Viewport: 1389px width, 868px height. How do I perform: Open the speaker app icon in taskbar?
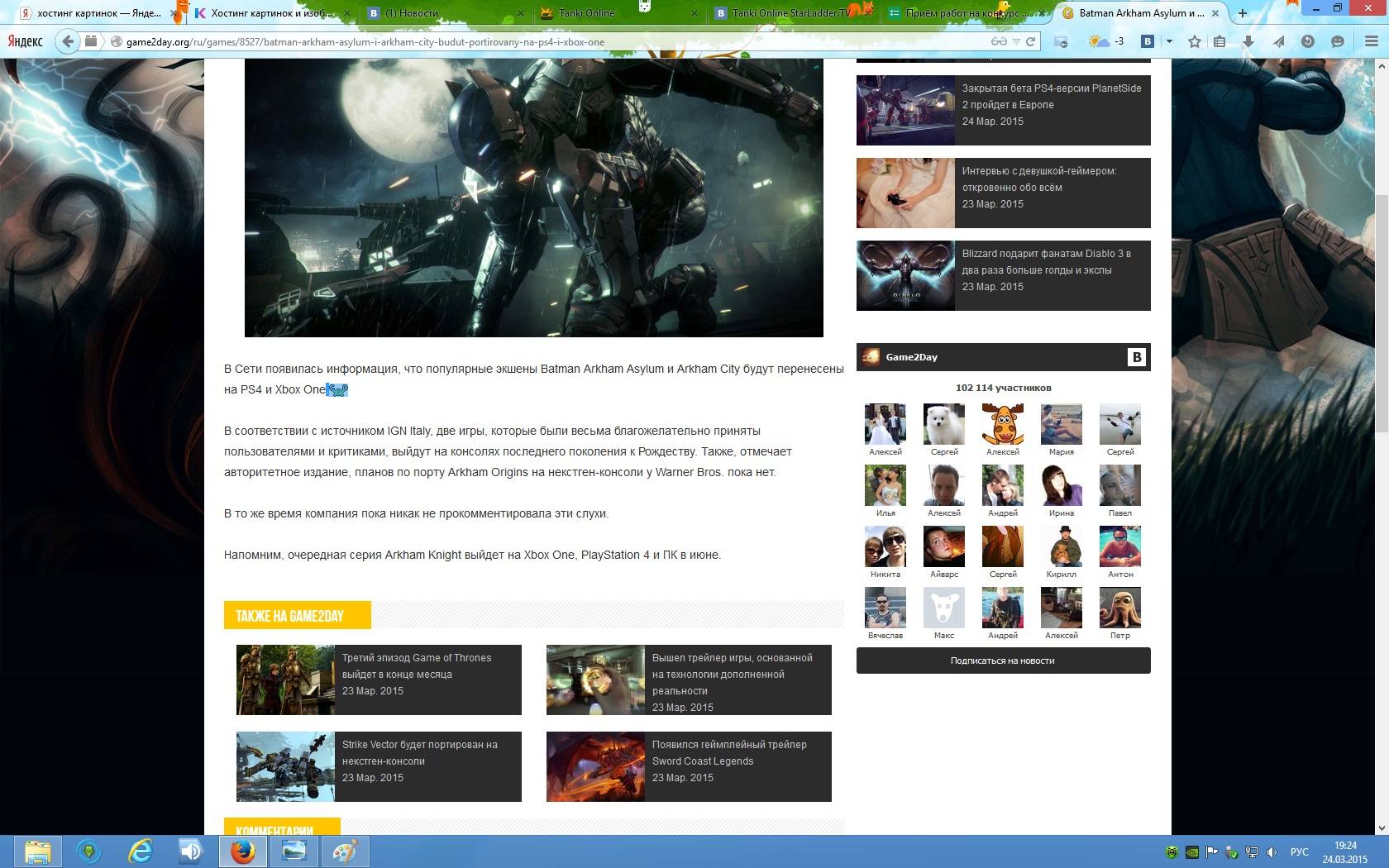(x=191, y=851)
